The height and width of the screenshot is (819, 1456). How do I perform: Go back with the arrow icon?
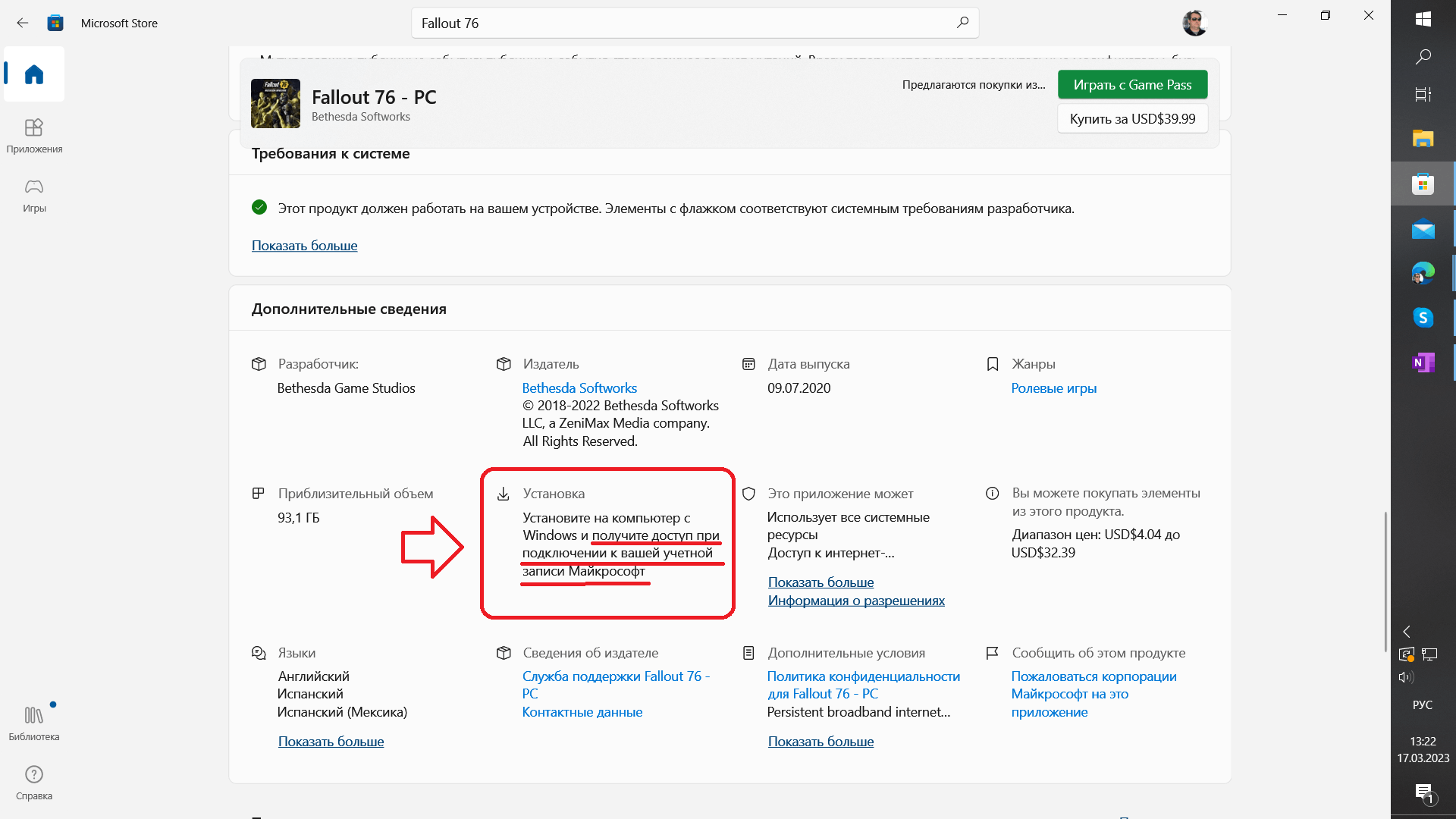23,23
